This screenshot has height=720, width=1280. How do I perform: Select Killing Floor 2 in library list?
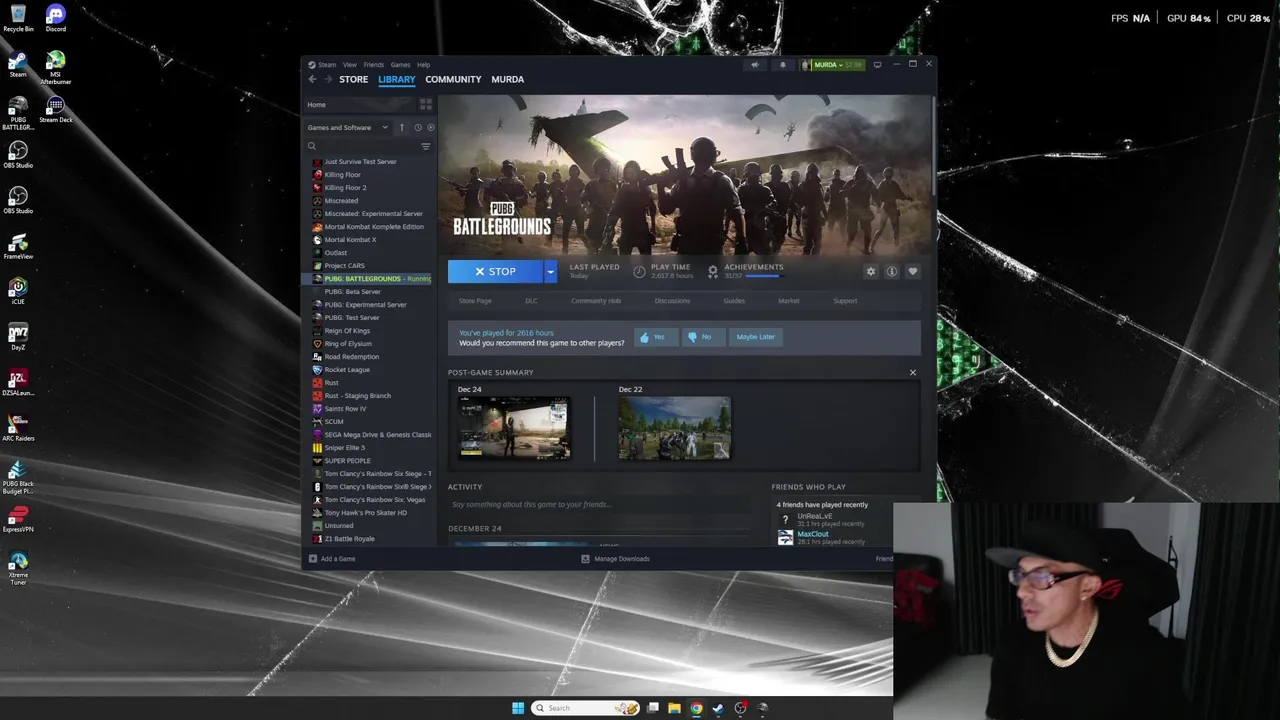[x=345, y=187]
